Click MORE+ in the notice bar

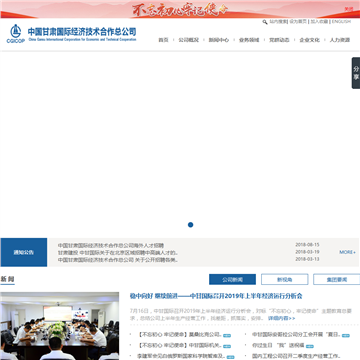(x=347, y=252)
